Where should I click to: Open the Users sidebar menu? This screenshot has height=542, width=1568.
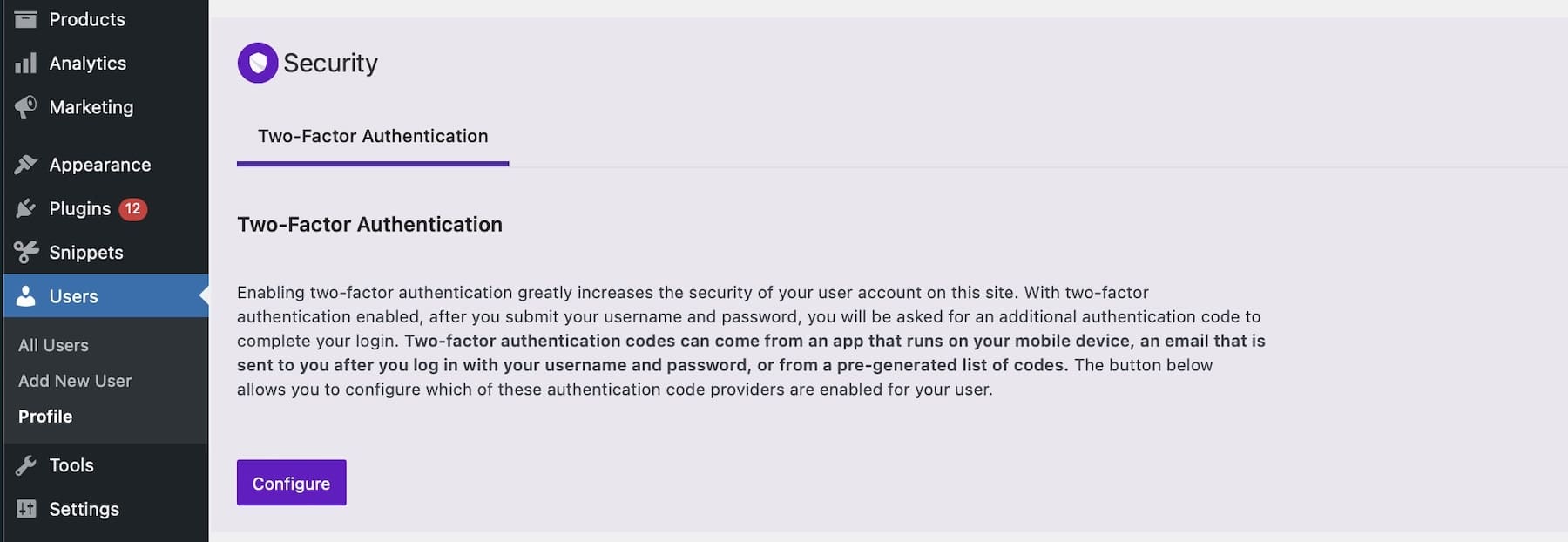pyautogui.click(x=74, y=296)
